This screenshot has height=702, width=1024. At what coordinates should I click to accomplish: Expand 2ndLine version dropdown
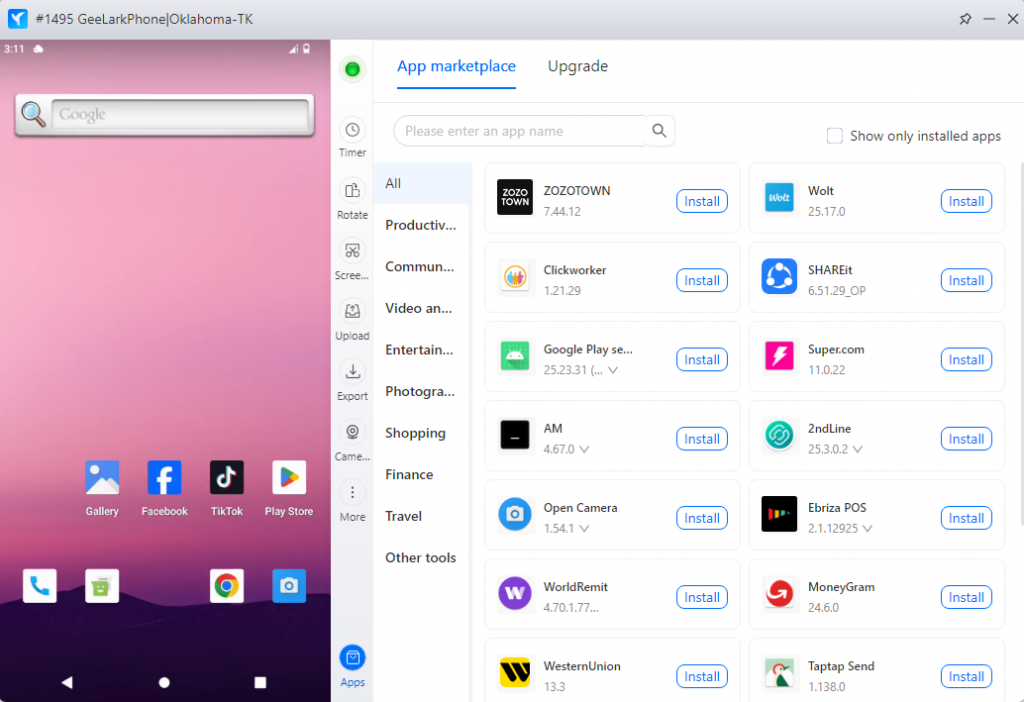(x=857, y=449)
